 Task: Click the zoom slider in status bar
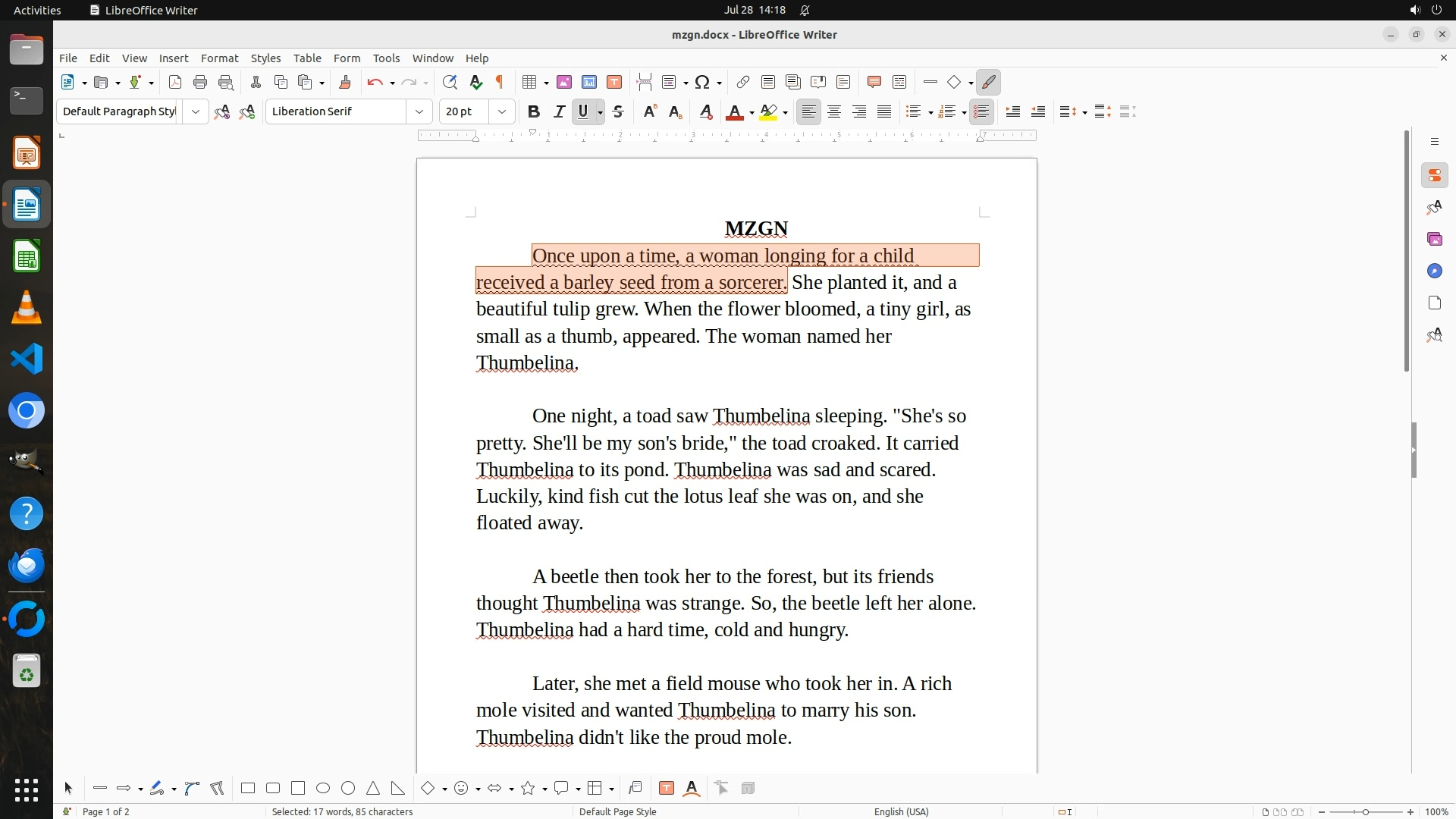(x=1366, y=812)
